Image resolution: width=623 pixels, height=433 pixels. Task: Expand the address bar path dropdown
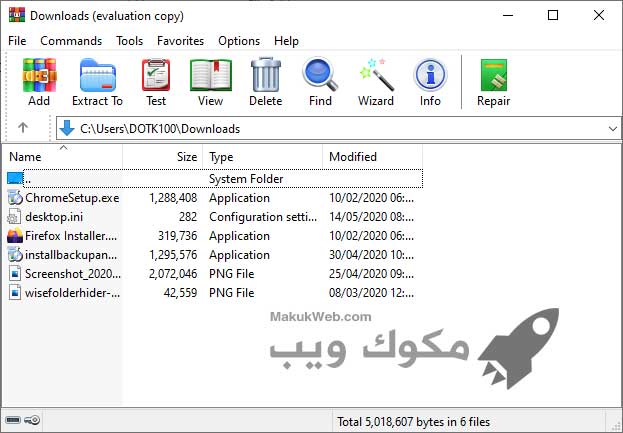[613, 129]
